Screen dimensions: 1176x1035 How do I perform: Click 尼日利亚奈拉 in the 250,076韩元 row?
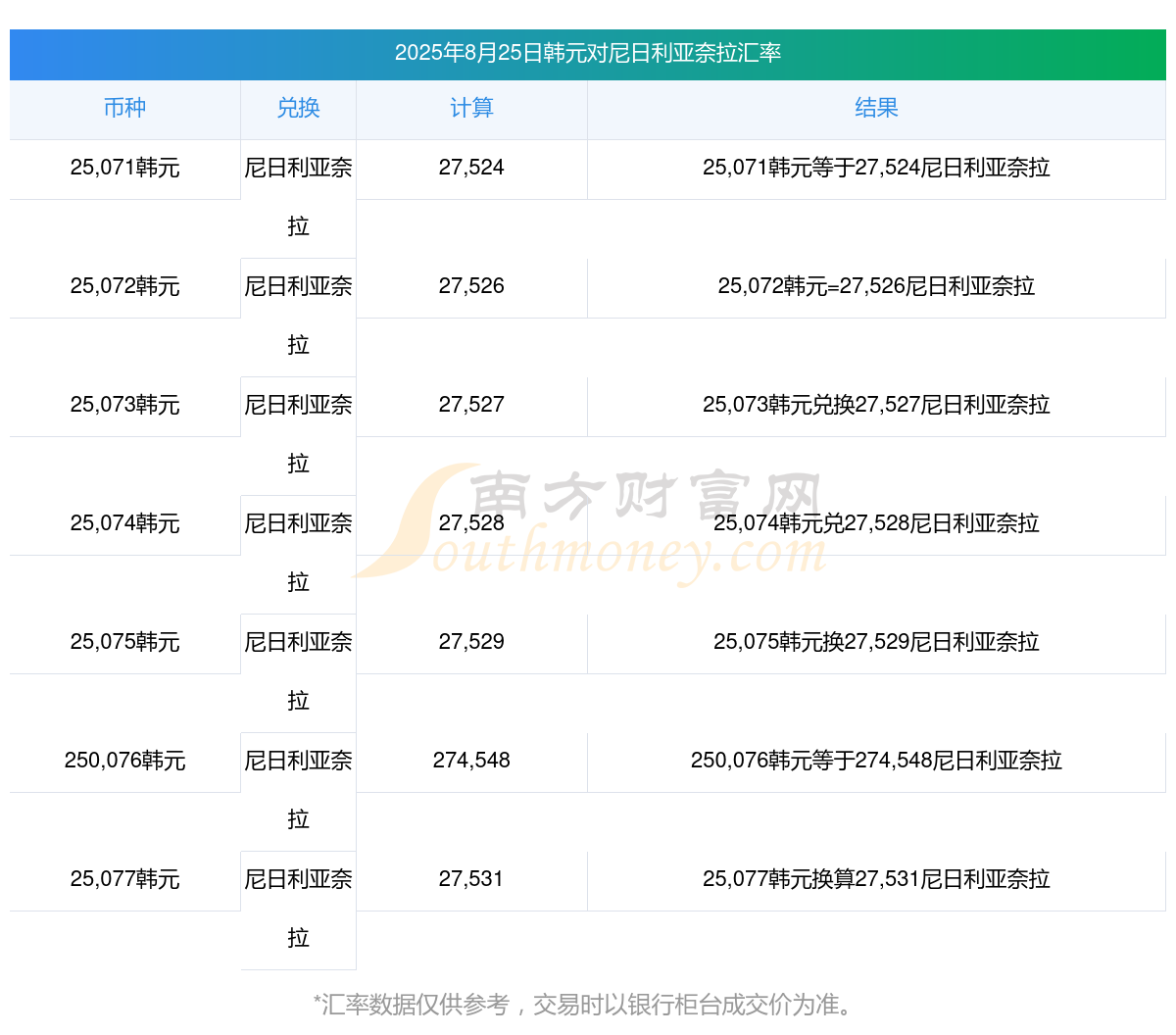[298, 790]
